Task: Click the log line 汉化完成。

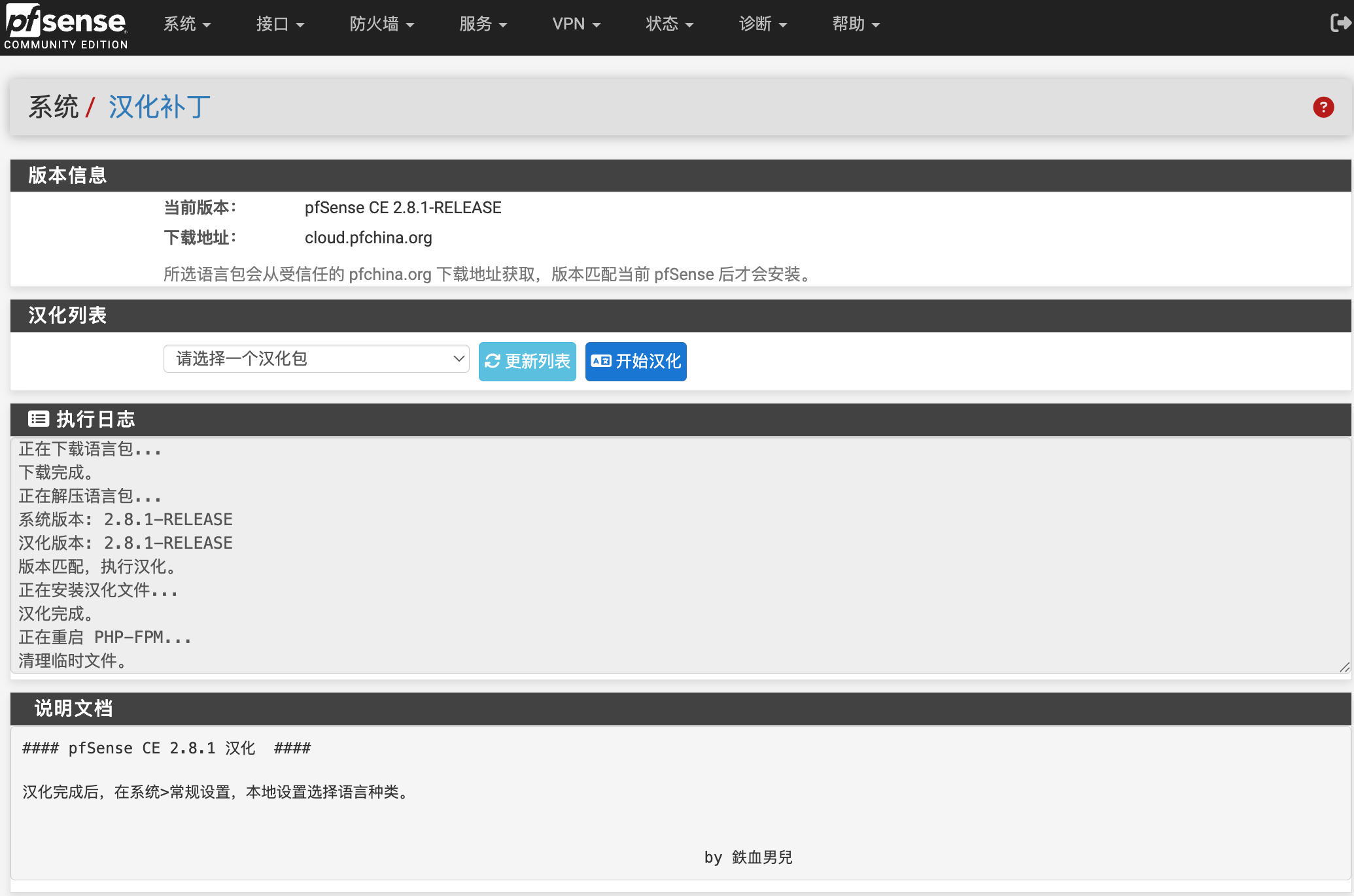Action: tap(57, 613)
